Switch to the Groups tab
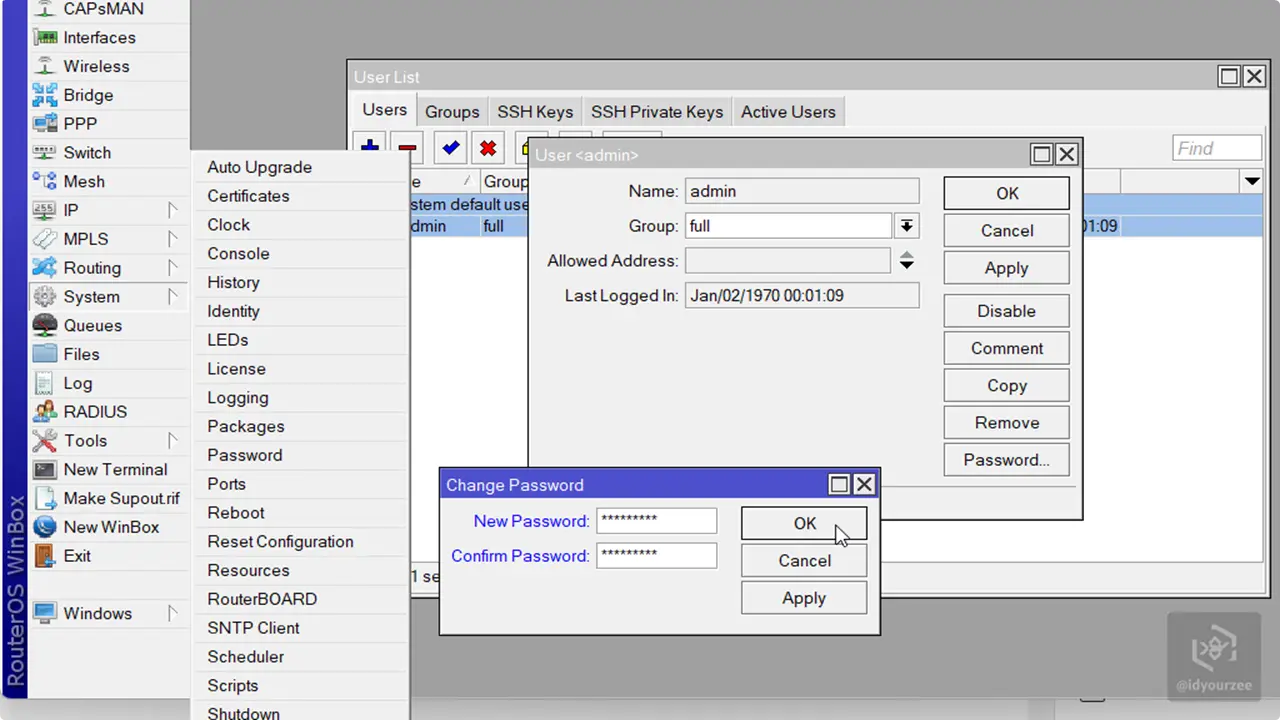1280x720 pixels. (x=452, y=112)
